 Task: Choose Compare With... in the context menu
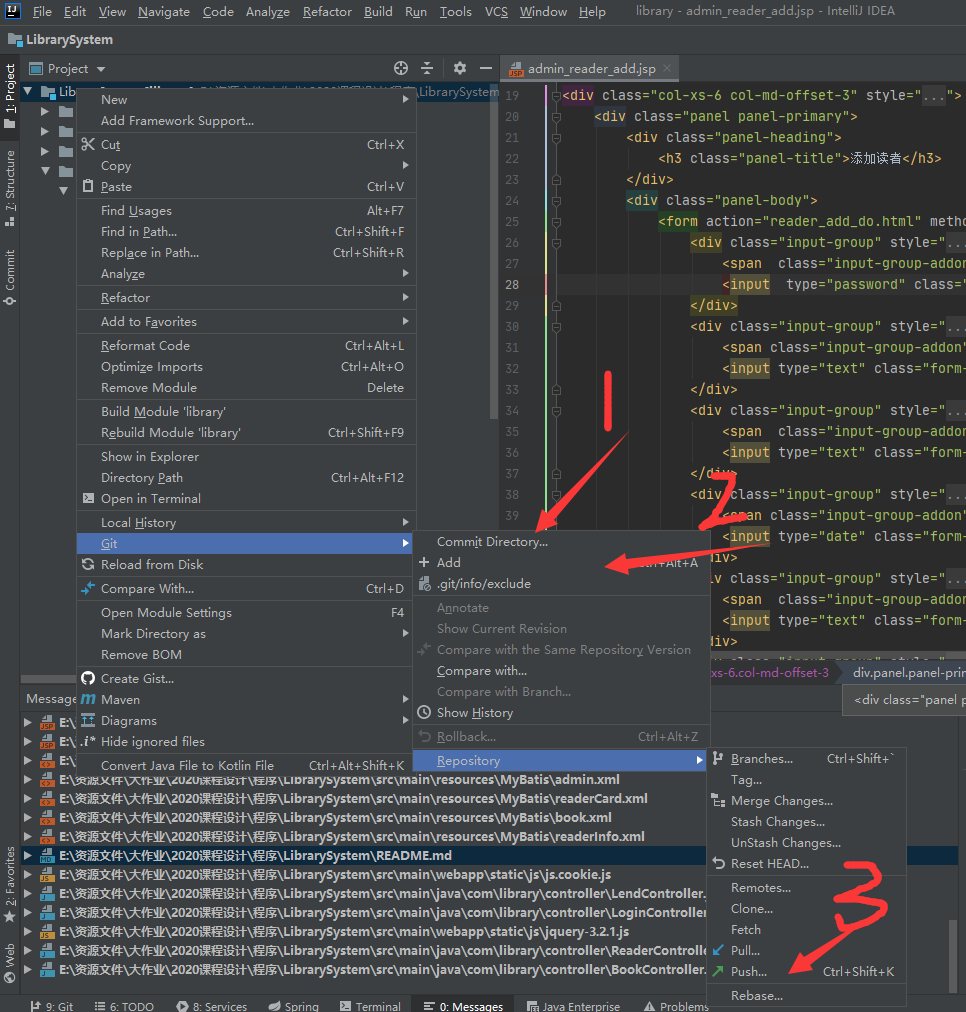coord(246,589)
